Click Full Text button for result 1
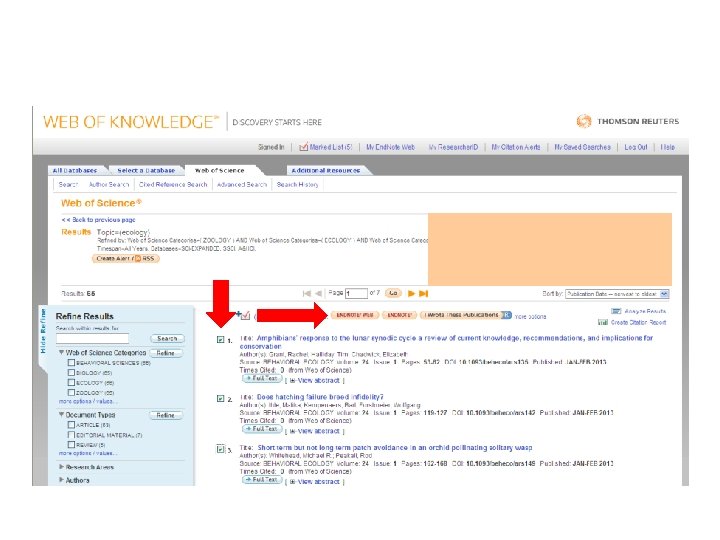The width and height of the screenshot is (720, 540). (x=262, y=378)
